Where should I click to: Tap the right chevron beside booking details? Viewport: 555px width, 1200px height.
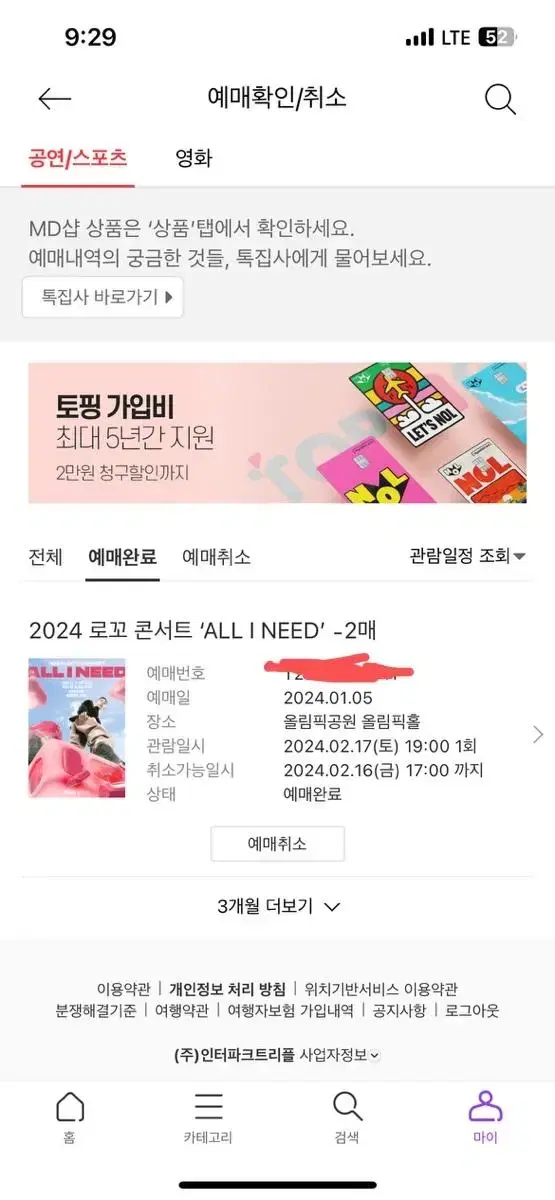[538, 735]
